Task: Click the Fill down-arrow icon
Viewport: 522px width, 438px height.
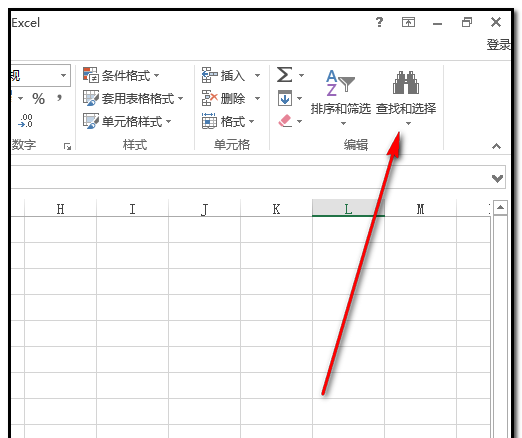Action: pos(285,98)
